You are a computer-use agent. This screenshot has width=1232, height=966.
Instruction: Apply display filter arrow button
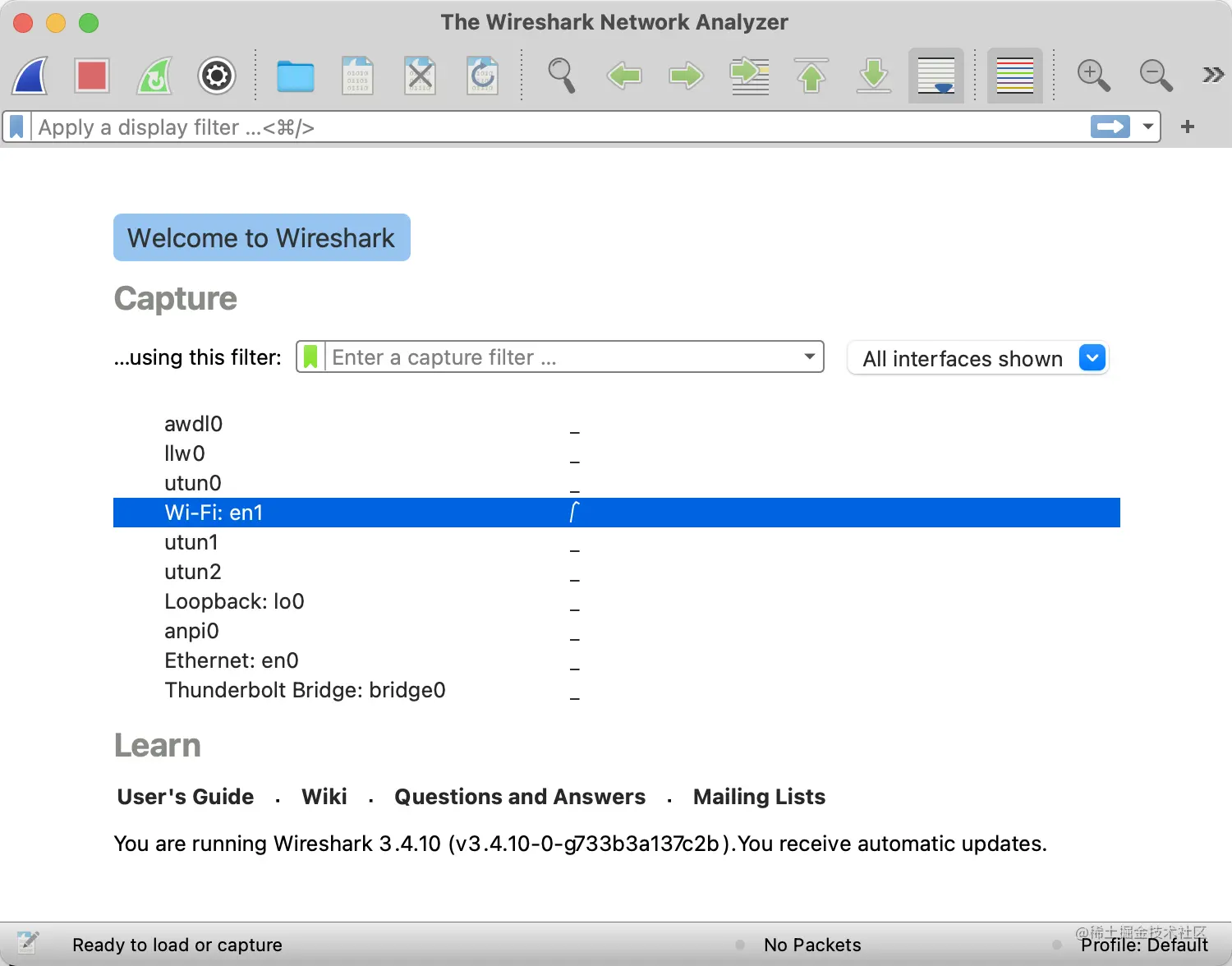tap(1110, 126)
